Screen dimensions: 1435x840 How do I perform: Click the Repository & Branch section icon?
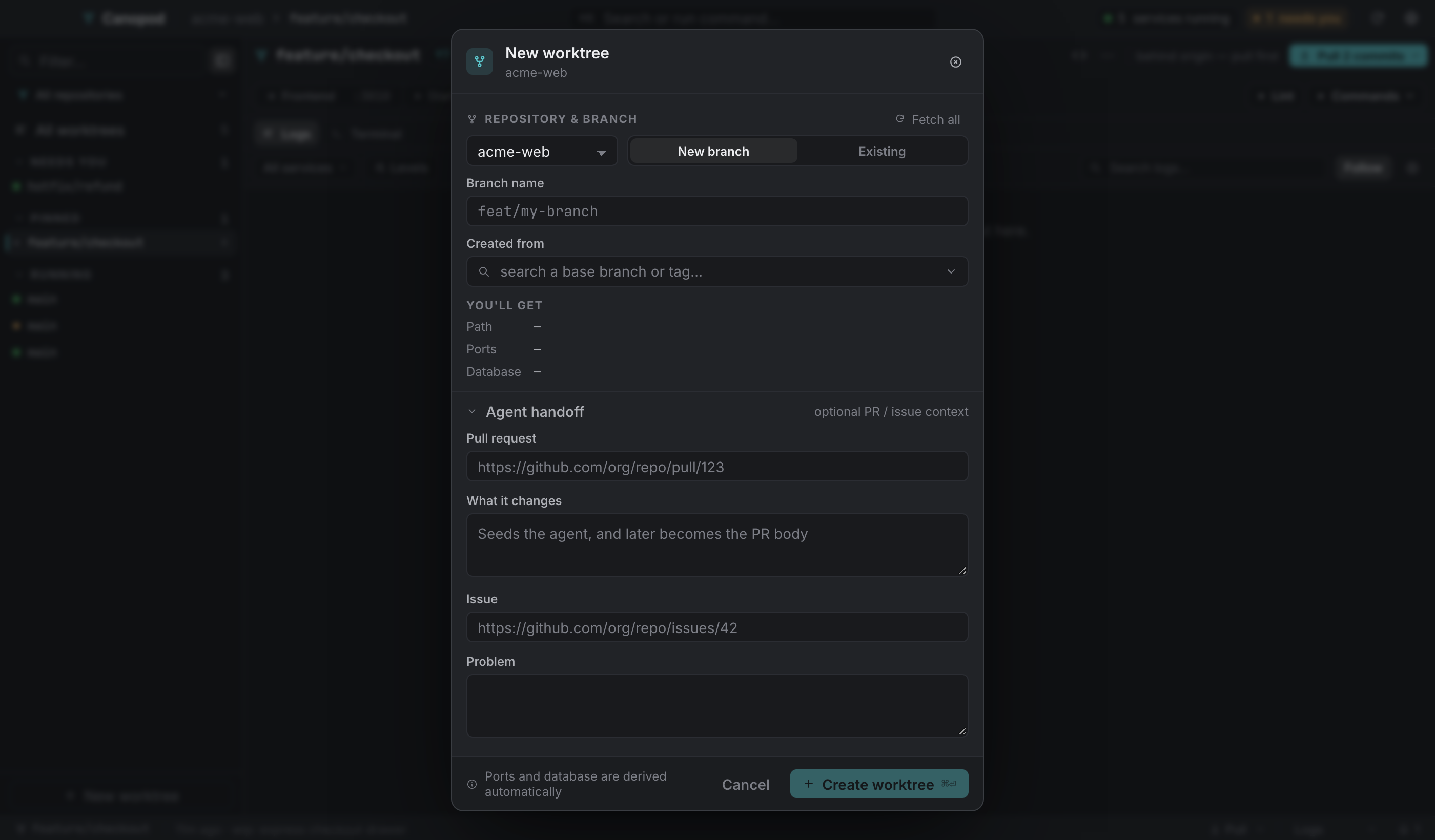tap(471, 119)
